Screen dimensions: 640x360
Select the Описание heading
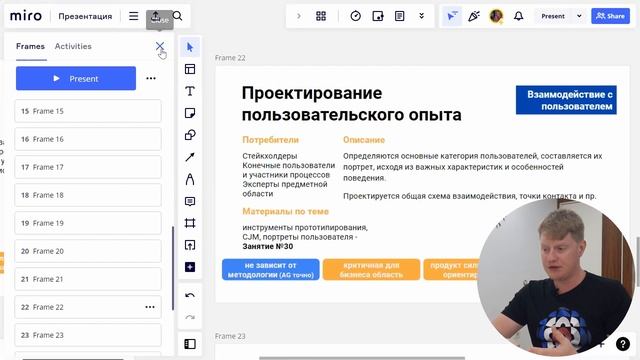click(x=364, y=140)
